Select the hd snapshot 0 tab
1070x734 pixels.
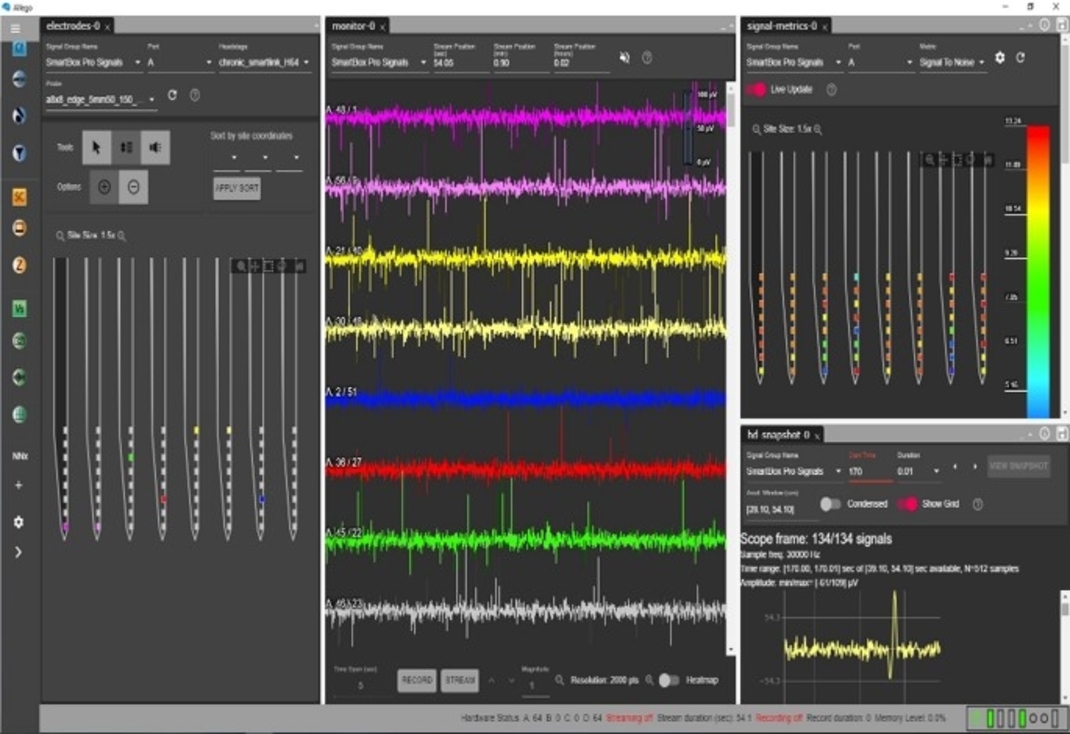(779, 435)
